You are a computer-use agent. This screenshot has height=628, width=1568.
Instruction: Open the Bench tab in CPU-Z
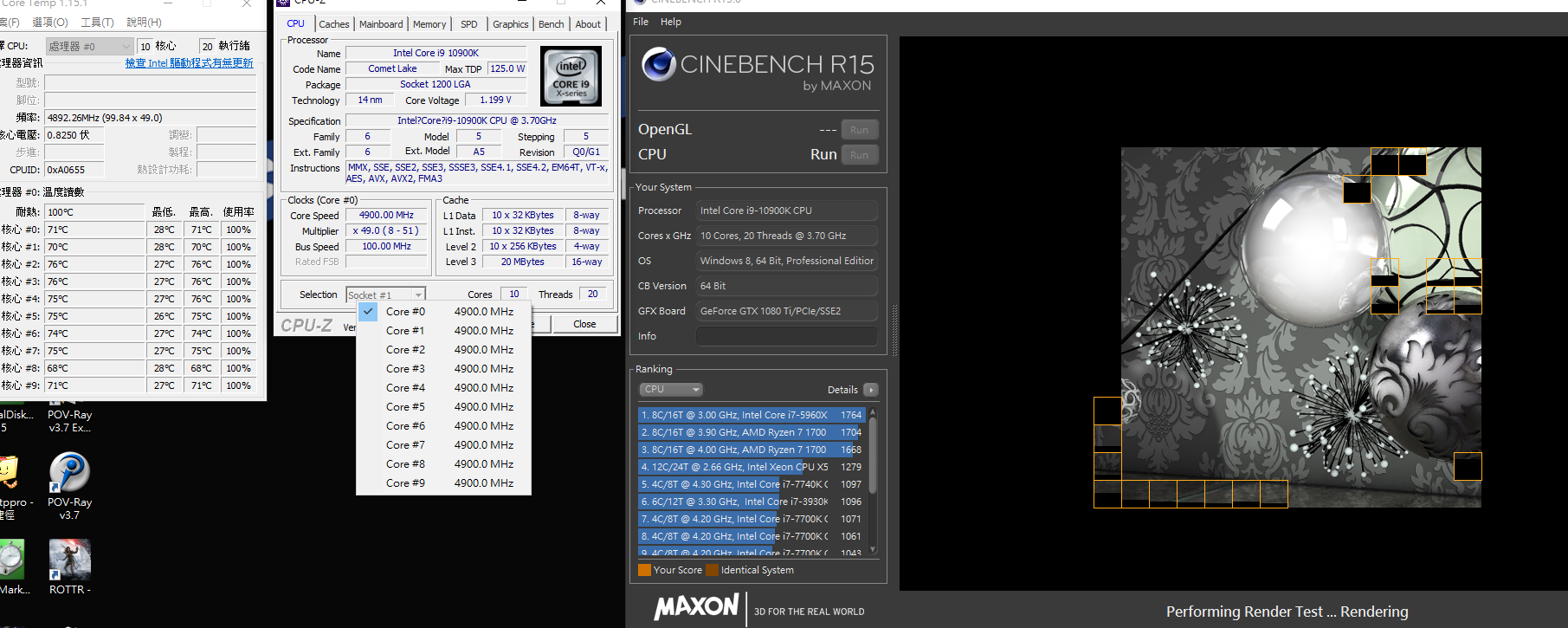point(552,24)
